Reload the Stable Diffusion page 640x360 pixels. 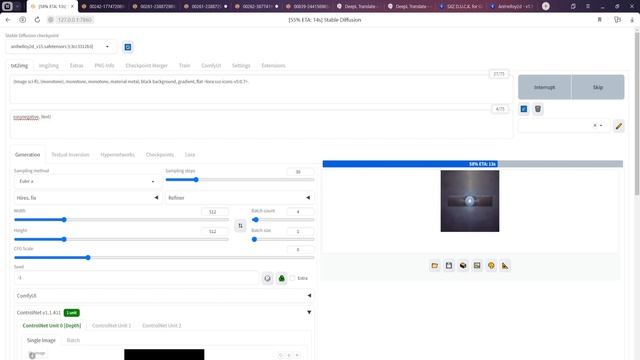point(37,20)
